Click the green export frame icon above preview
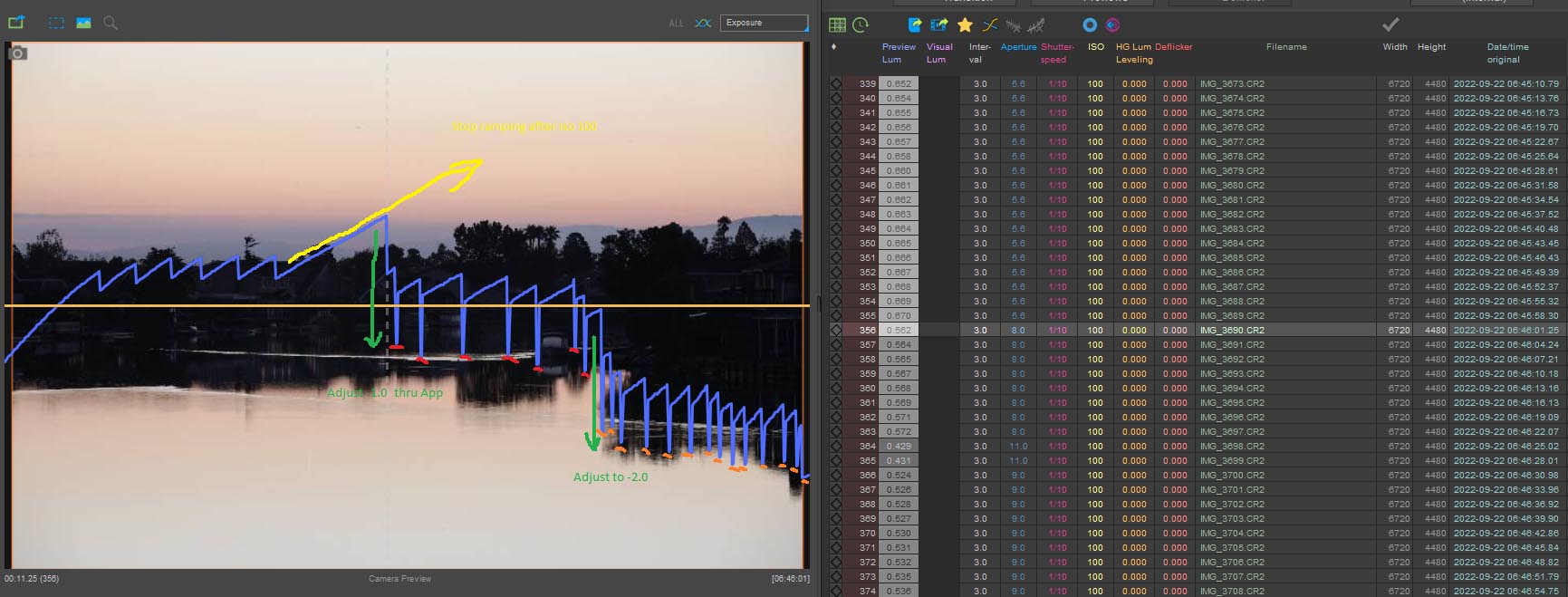 (x=16, y=23)
